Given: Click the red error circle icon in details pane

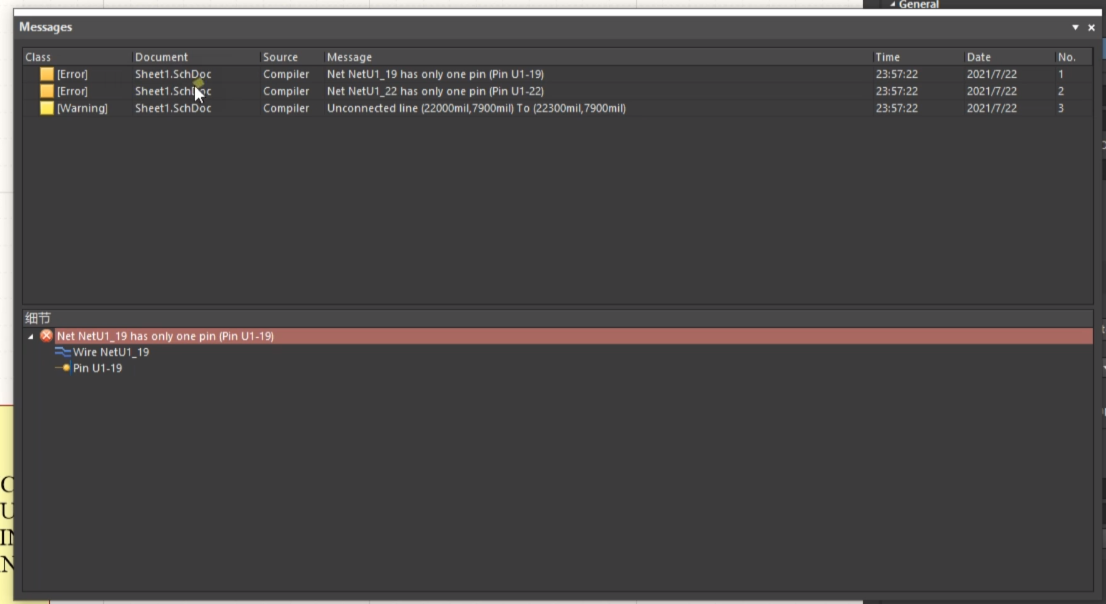Looking at the screenshot, I should tap(47, 336).
